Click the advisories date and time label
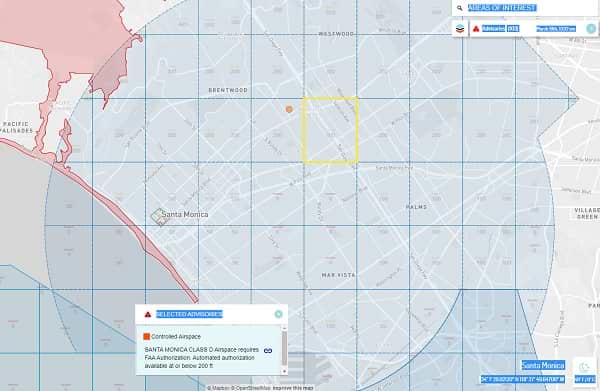Viewport: 600px width, 391px height. tap(556, 29)
